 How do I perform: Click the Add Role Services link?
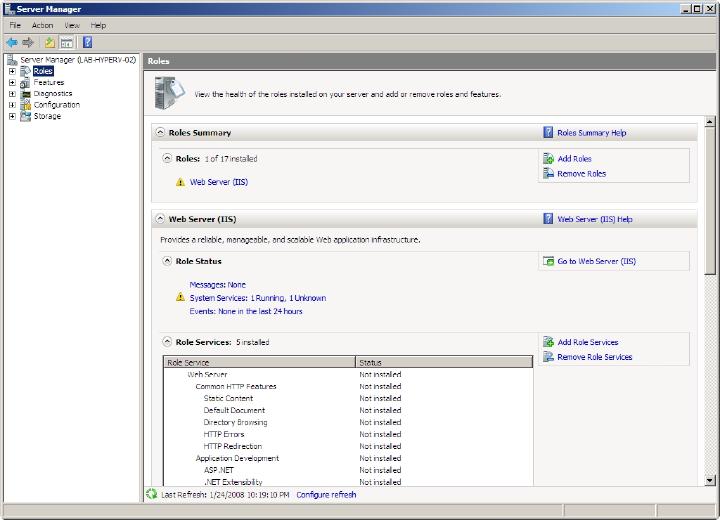[x=588, y=342]
